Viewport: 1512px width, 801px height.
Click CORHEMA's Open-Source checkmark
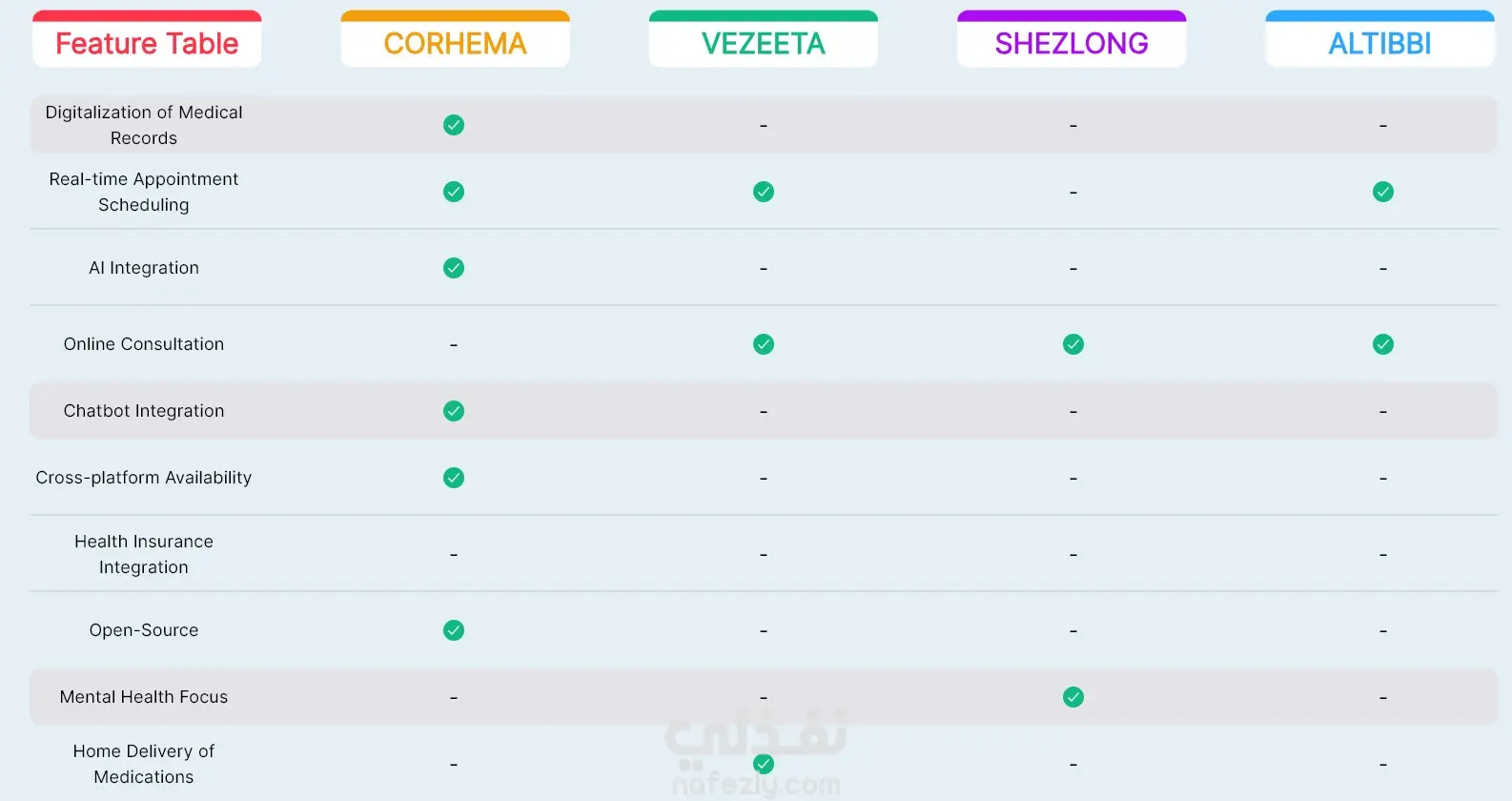[454, 630]
